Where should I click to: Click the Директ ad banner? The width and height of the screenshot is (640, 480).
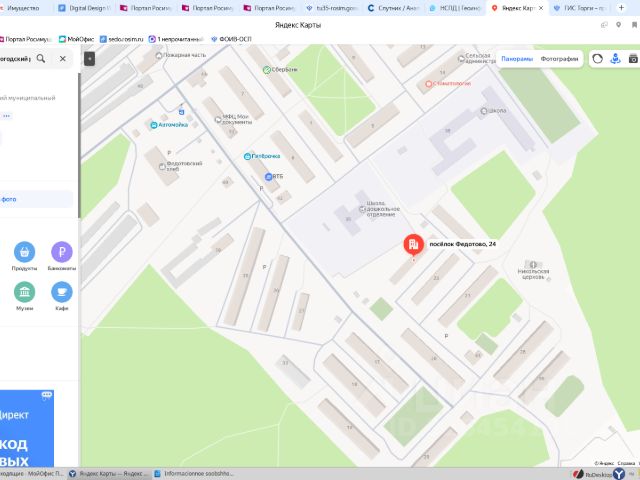click(x=27, y=429)
